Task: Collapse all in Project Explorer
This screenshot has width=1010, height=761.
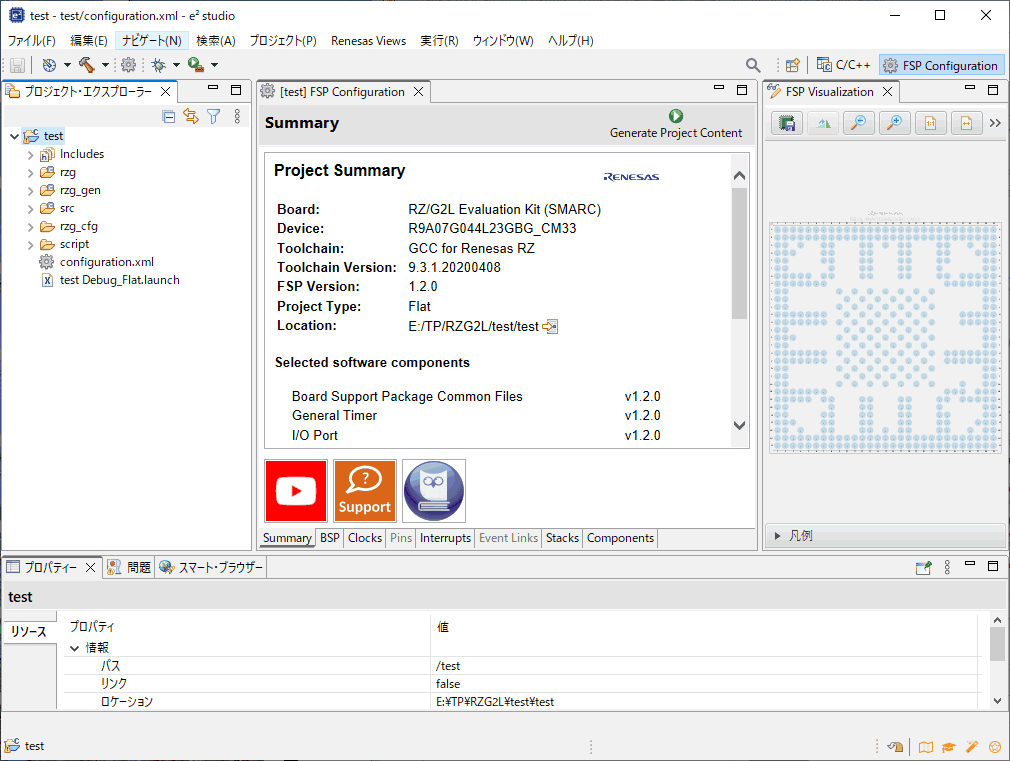Action: (169, 117)
